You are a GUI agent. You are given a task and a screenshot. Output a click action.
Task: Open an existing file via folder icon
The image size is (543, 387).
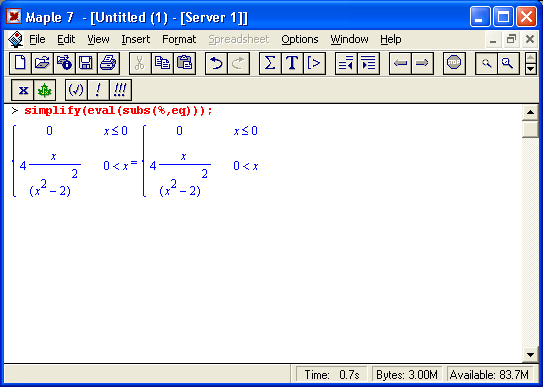(x=42, y=63)
